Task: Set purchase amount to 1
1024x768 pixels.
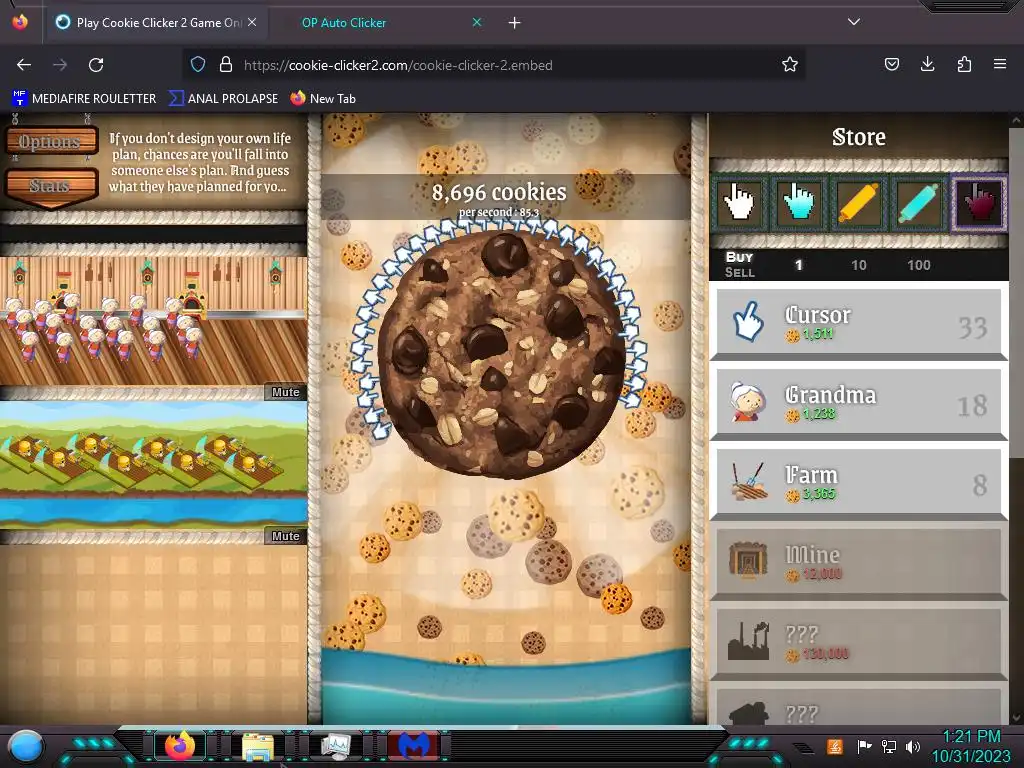Action: pos(799,265)
